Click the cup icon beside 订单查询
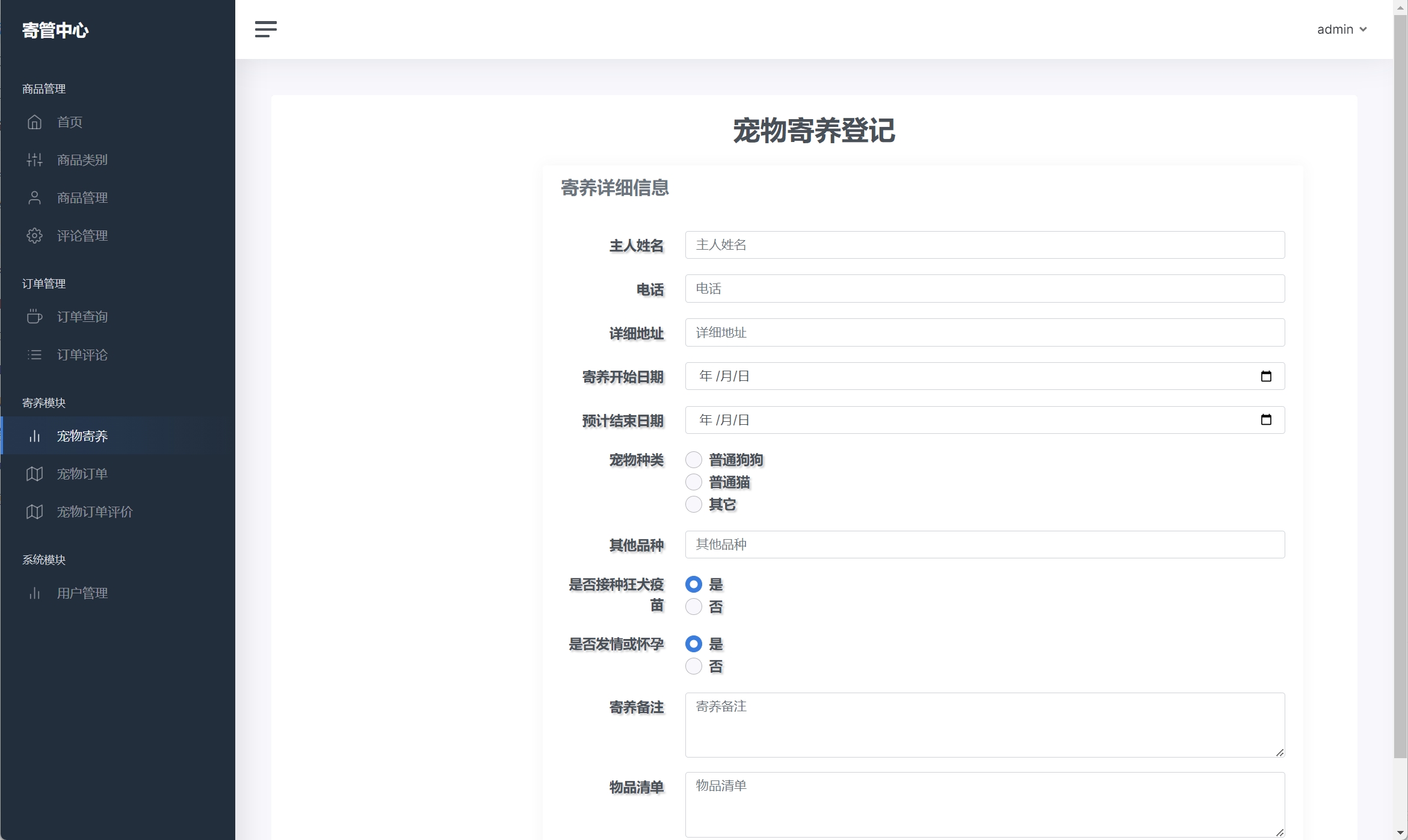1408x840 pixels. coord(34,317)
